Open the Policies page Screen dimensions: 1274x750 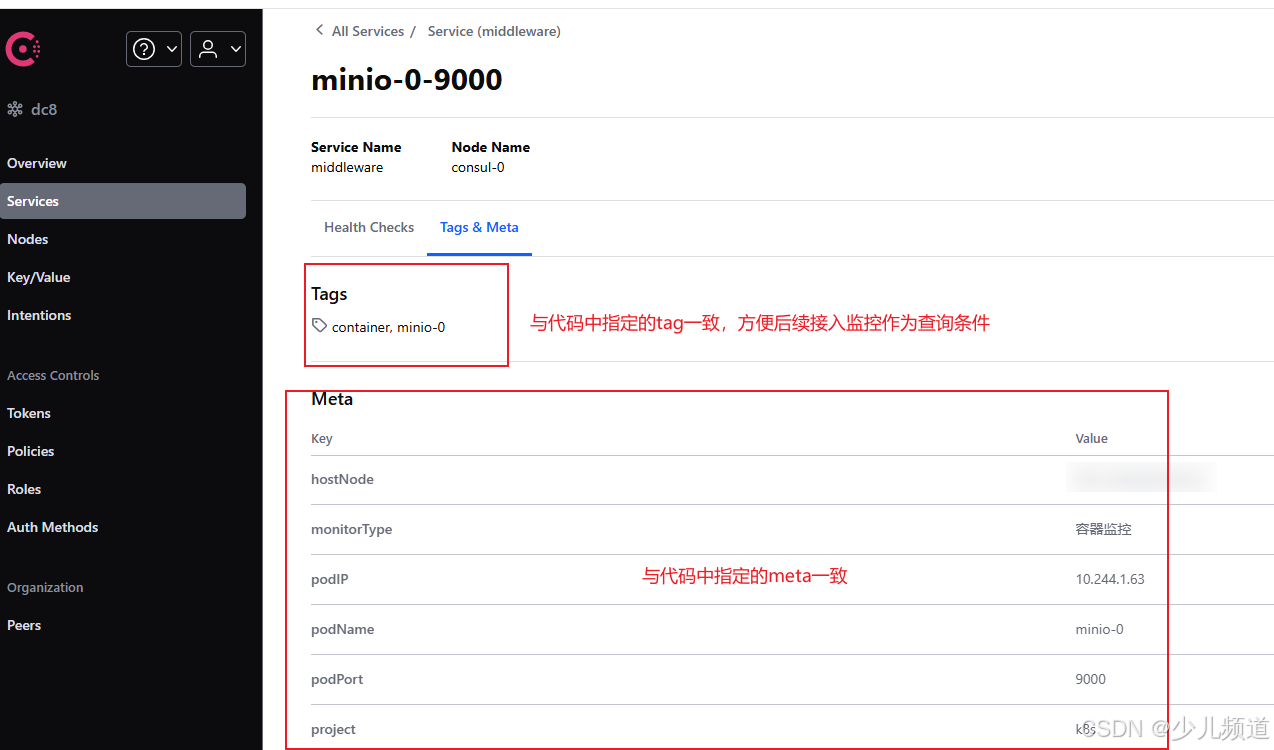31,451
